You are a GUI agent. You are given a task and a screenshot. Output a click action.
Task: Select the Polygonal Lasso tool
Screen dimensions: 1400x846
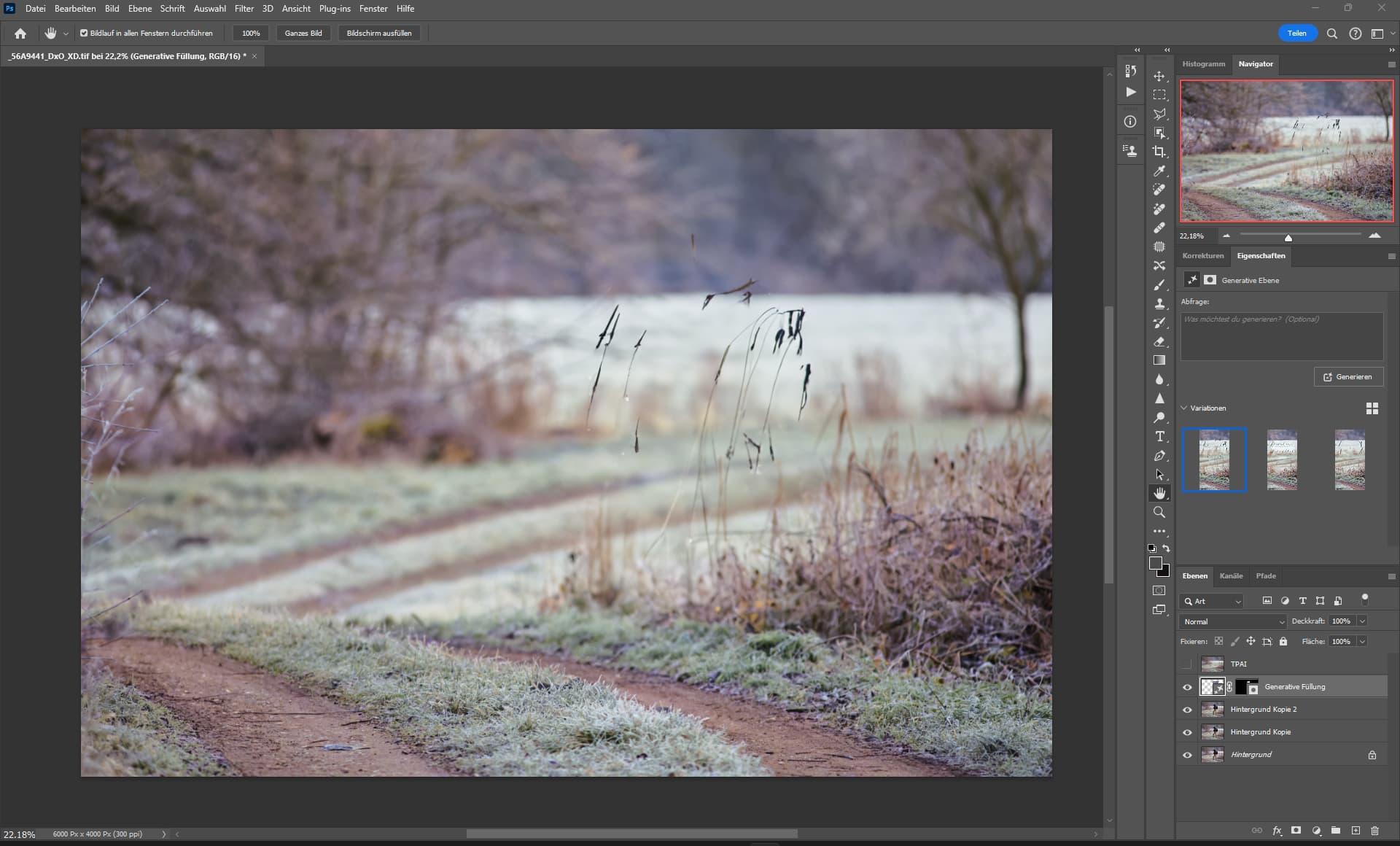[x=1159, y=114]
